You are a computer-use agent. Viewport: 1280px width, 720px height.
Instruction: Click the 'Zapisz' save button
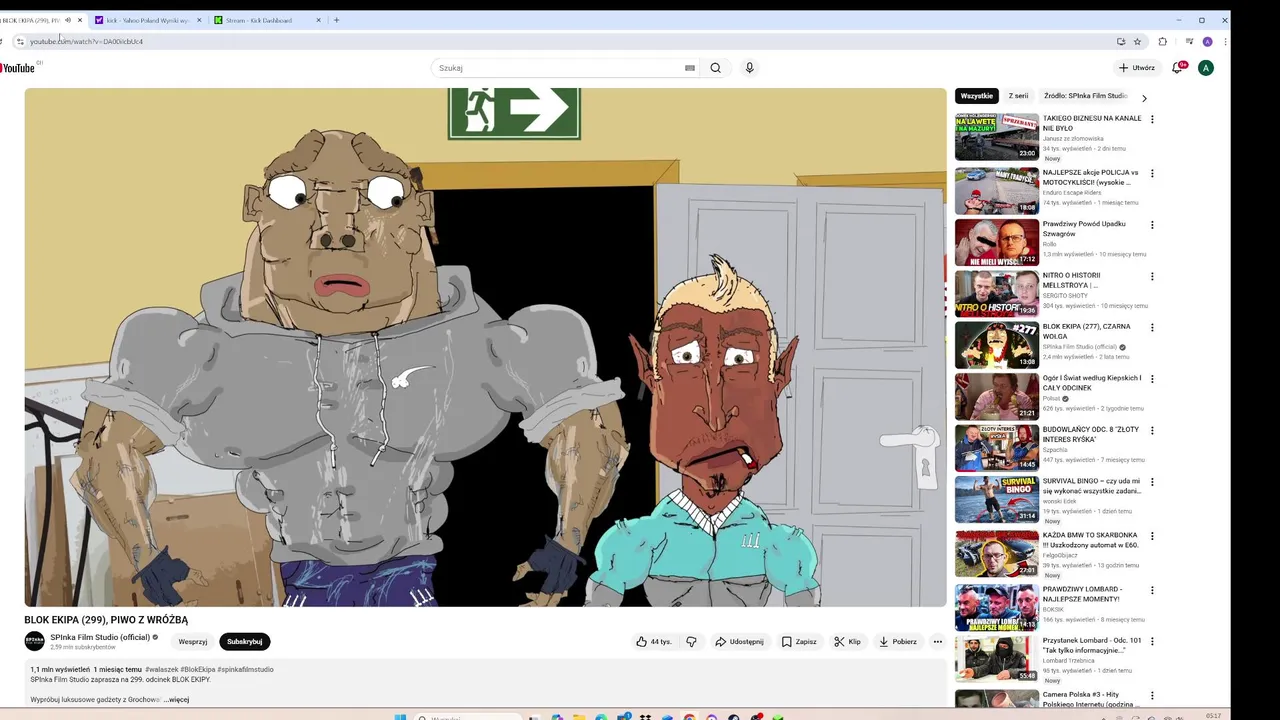point(799,642)
